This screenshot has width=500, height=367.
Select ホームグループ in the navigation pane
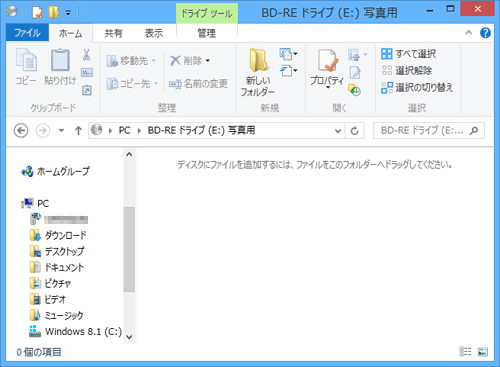[55, 171]
